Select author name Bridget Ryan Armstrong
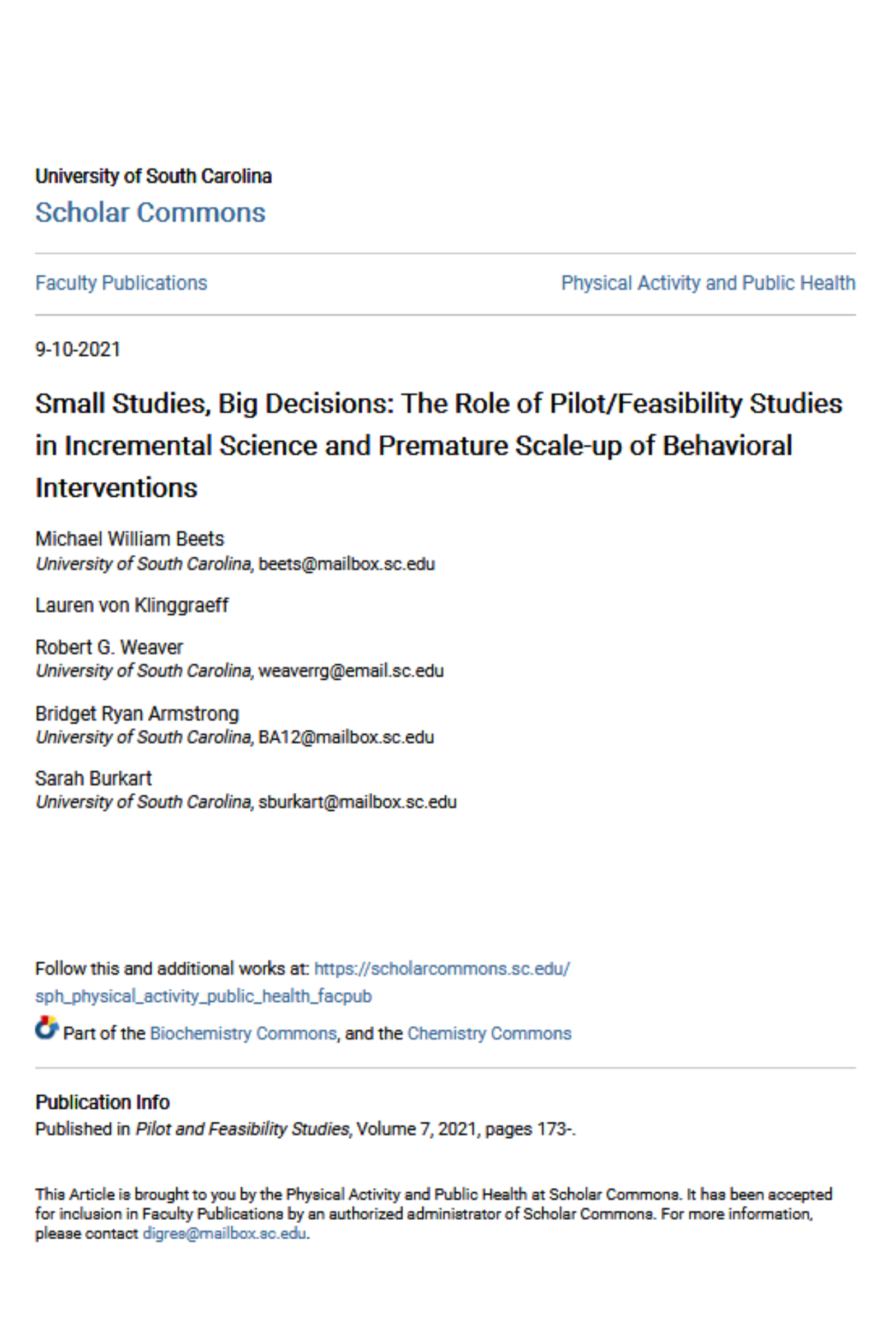 click(x=137, y=713)
